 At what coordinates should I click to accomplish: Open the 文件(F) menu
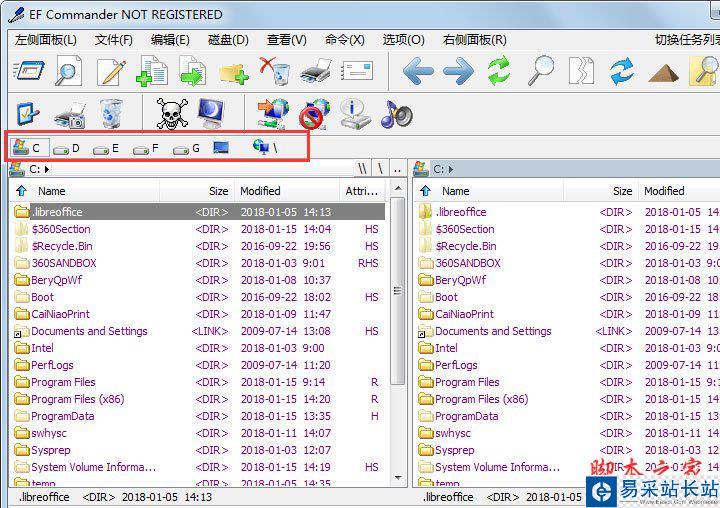click(113, 40)
